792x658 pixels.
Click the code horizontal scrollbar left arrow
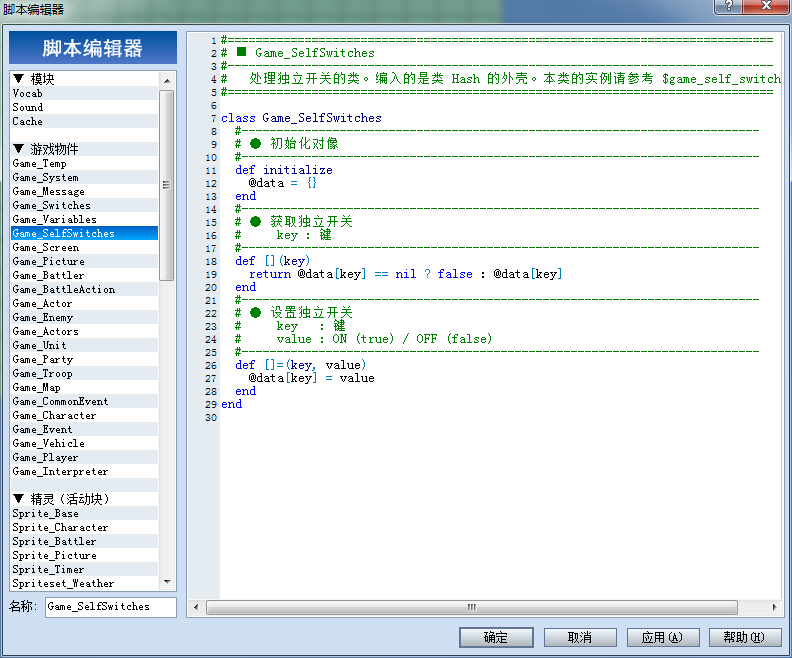click(x=196, y=607)
